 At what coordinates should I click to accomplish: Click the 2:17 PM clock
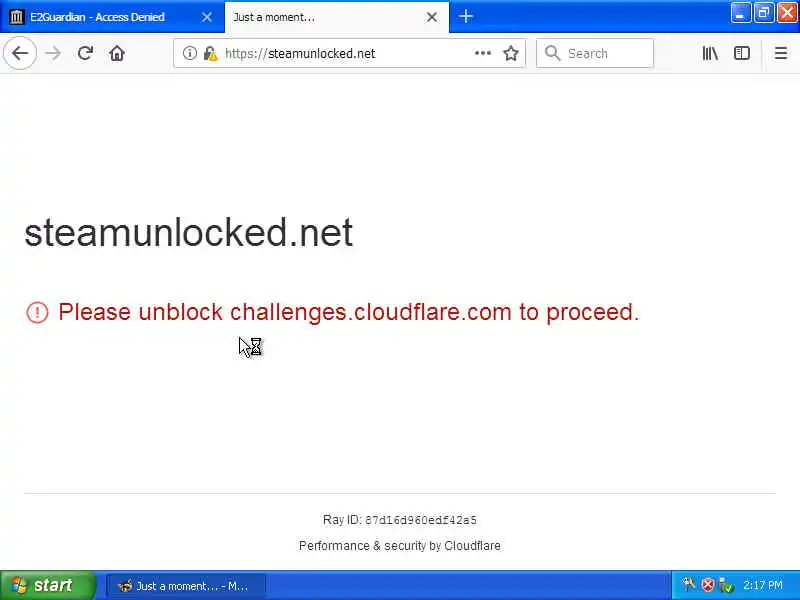[x=763, y=585]
